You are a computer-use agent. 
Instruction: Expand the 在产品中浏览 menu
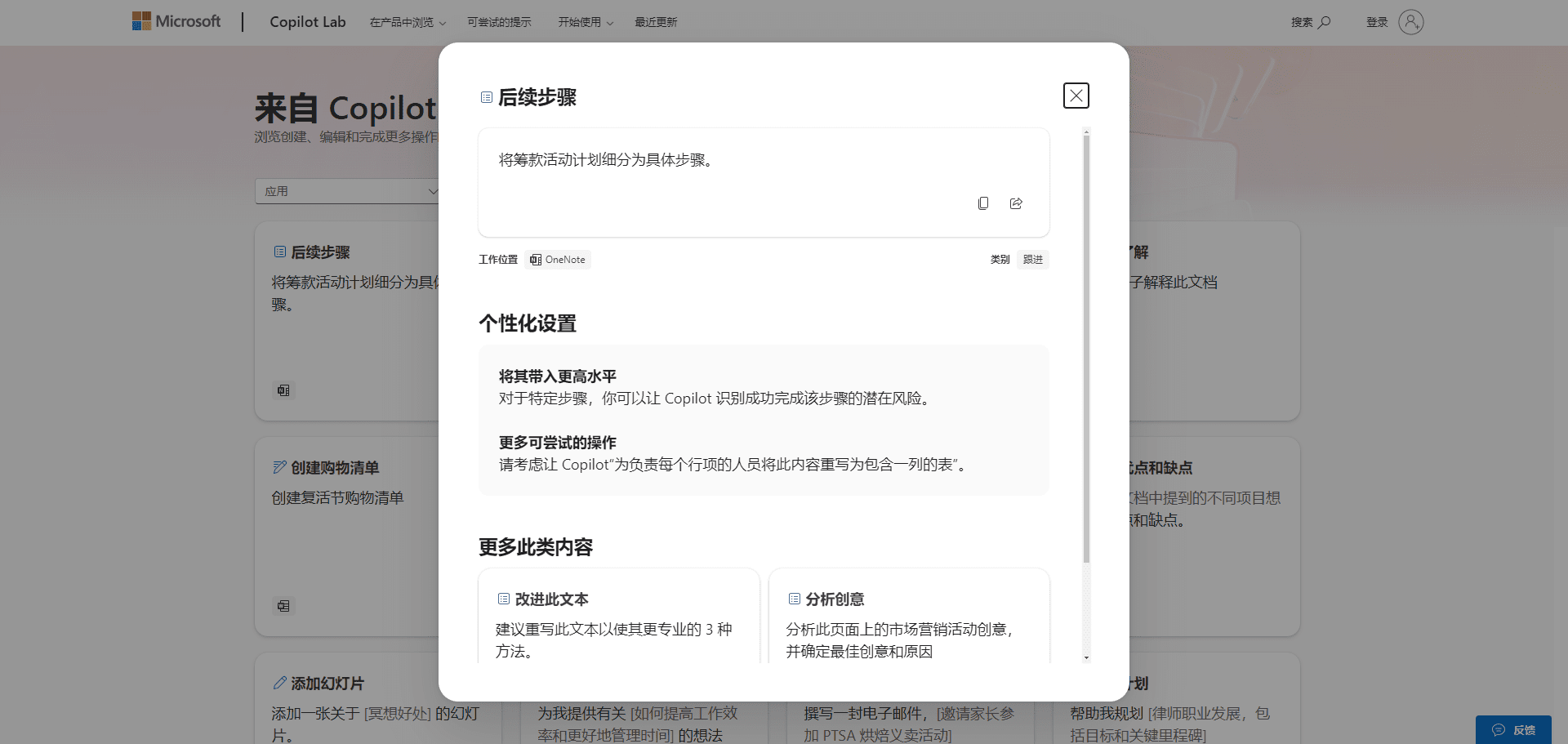coord(408,22)
